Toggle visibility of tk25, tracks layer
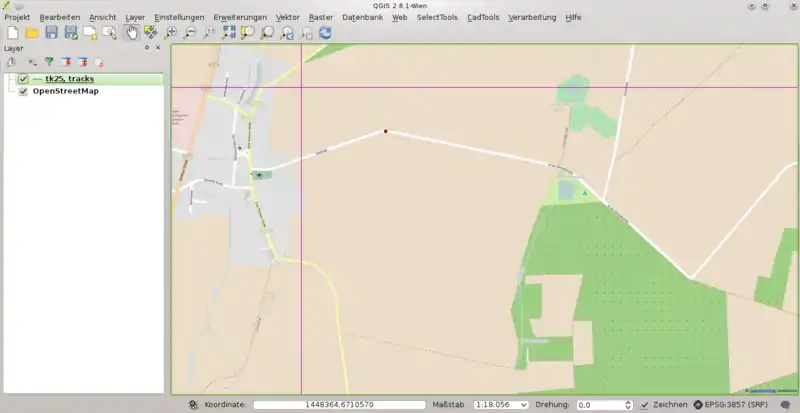Image resolution: width=800 pixels, height=413 pixels. coord(23,79)
